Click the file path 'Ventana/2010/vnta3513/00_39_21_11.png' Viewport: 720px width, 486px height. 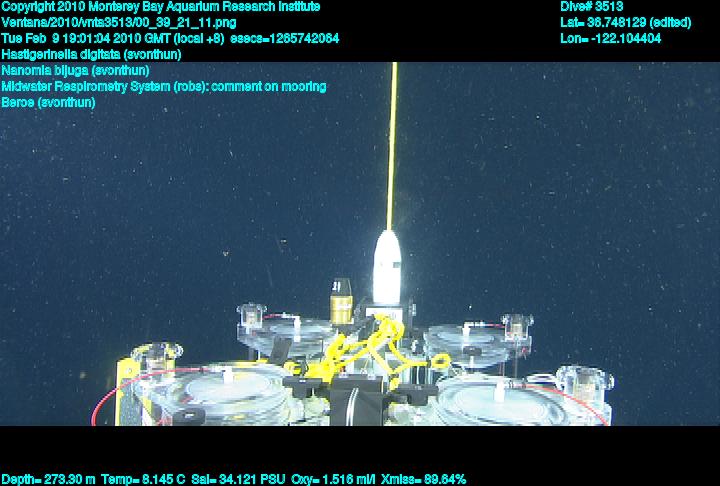click(119, 23)
